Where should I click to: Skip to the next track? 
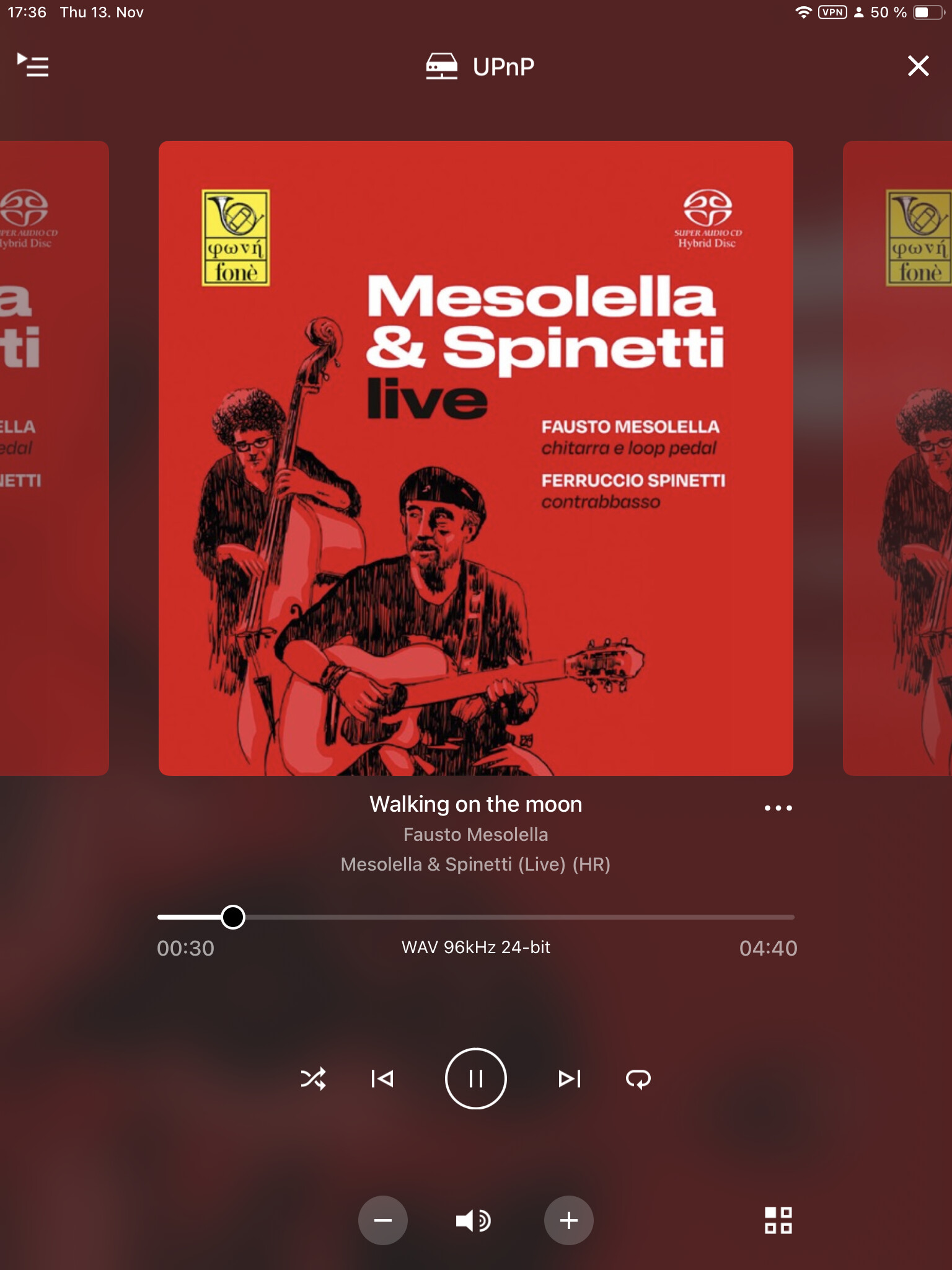coord(570,1079)
